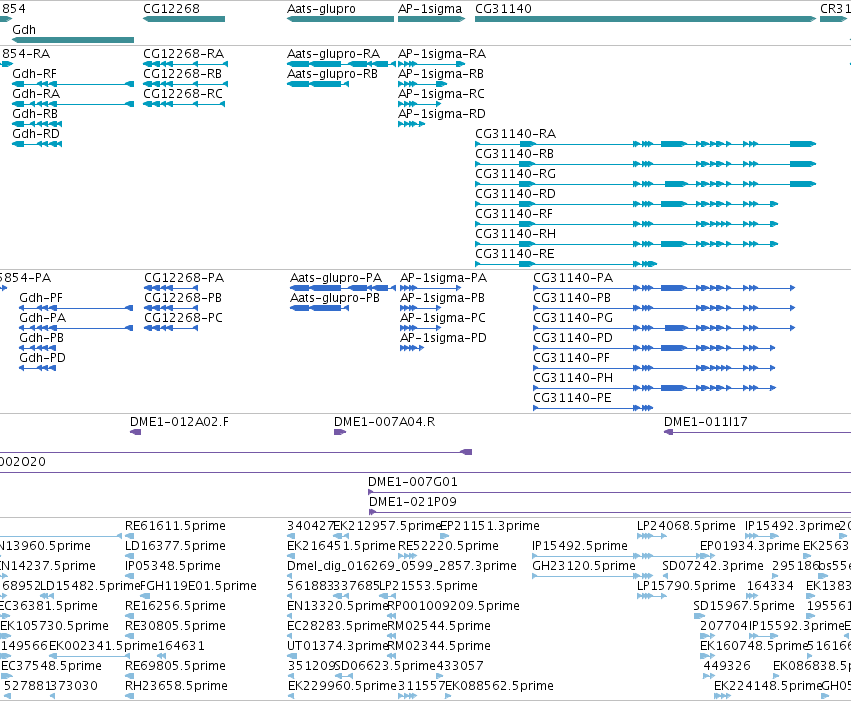Click the teal CG31140 gene bar
The width and height of the screenshot is (851, 701).
(645, 19)
